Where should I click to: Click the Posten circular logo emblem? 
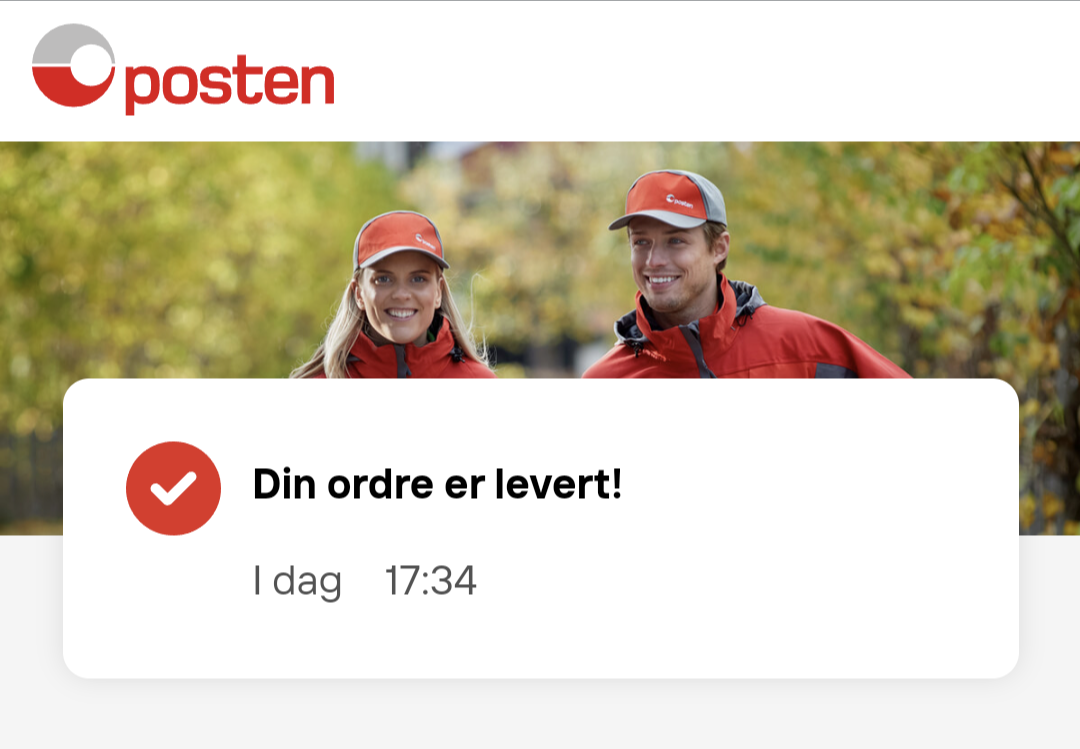[74, 65]
